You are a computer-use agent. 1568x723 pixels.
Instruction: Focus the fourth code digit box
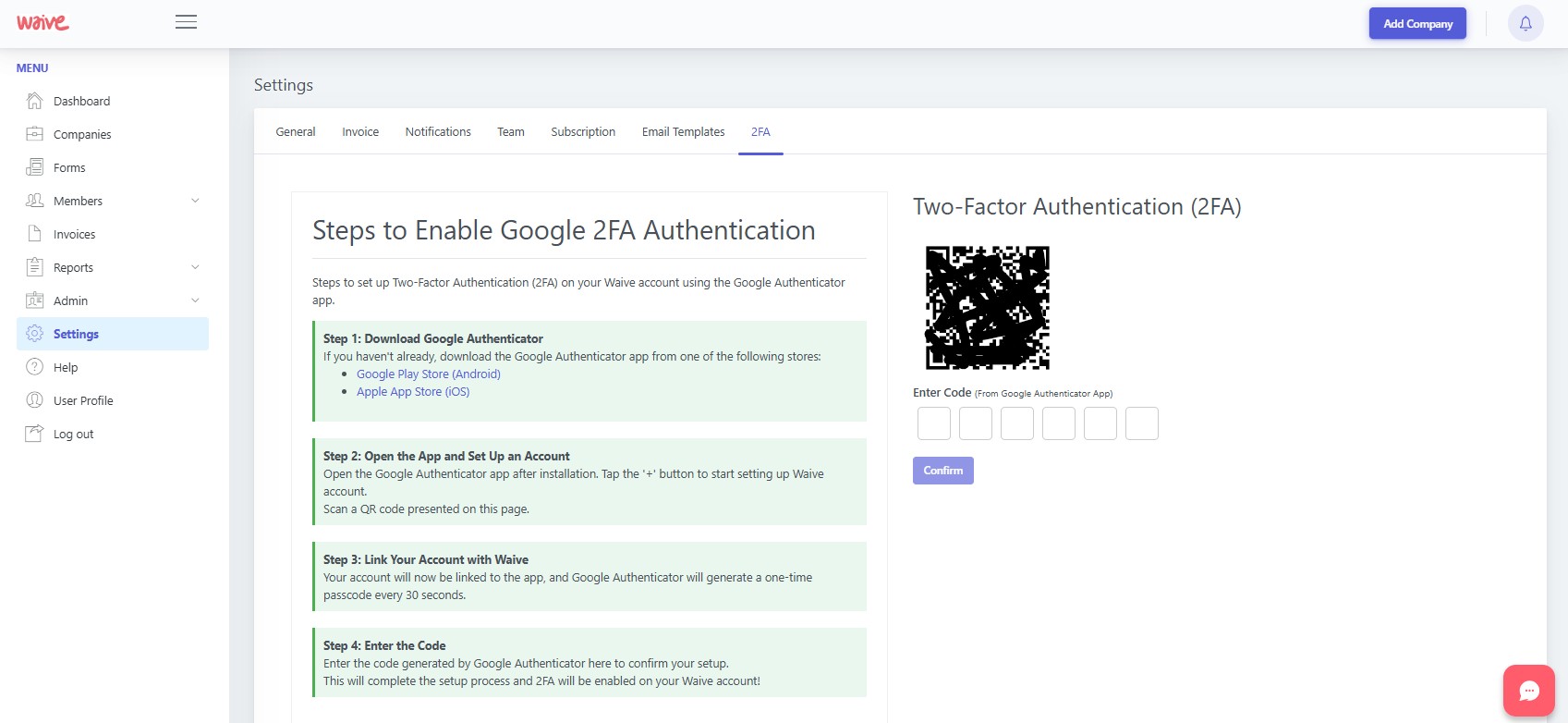(x=1059, y=423)
